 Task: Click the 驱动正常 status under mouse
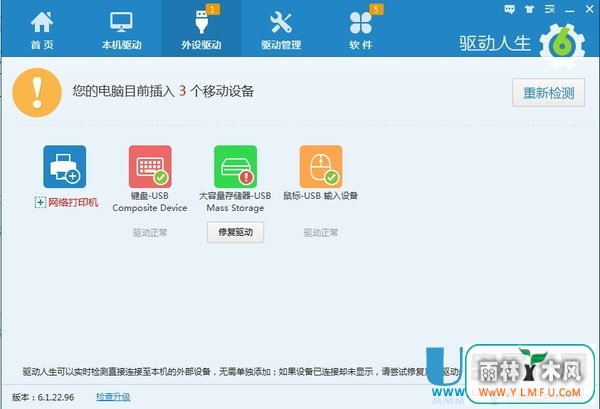click(x=321, y=233)
